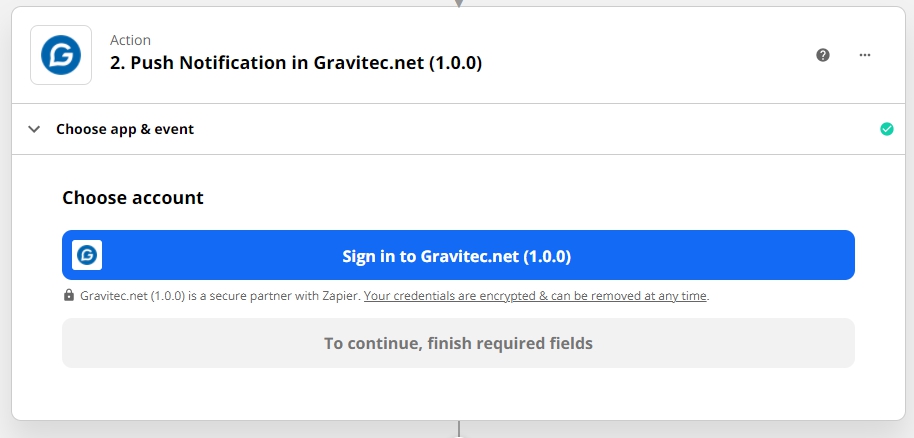Open the help question mark icon
Viewport: 914px width, 438px height.
coord(822,55)
